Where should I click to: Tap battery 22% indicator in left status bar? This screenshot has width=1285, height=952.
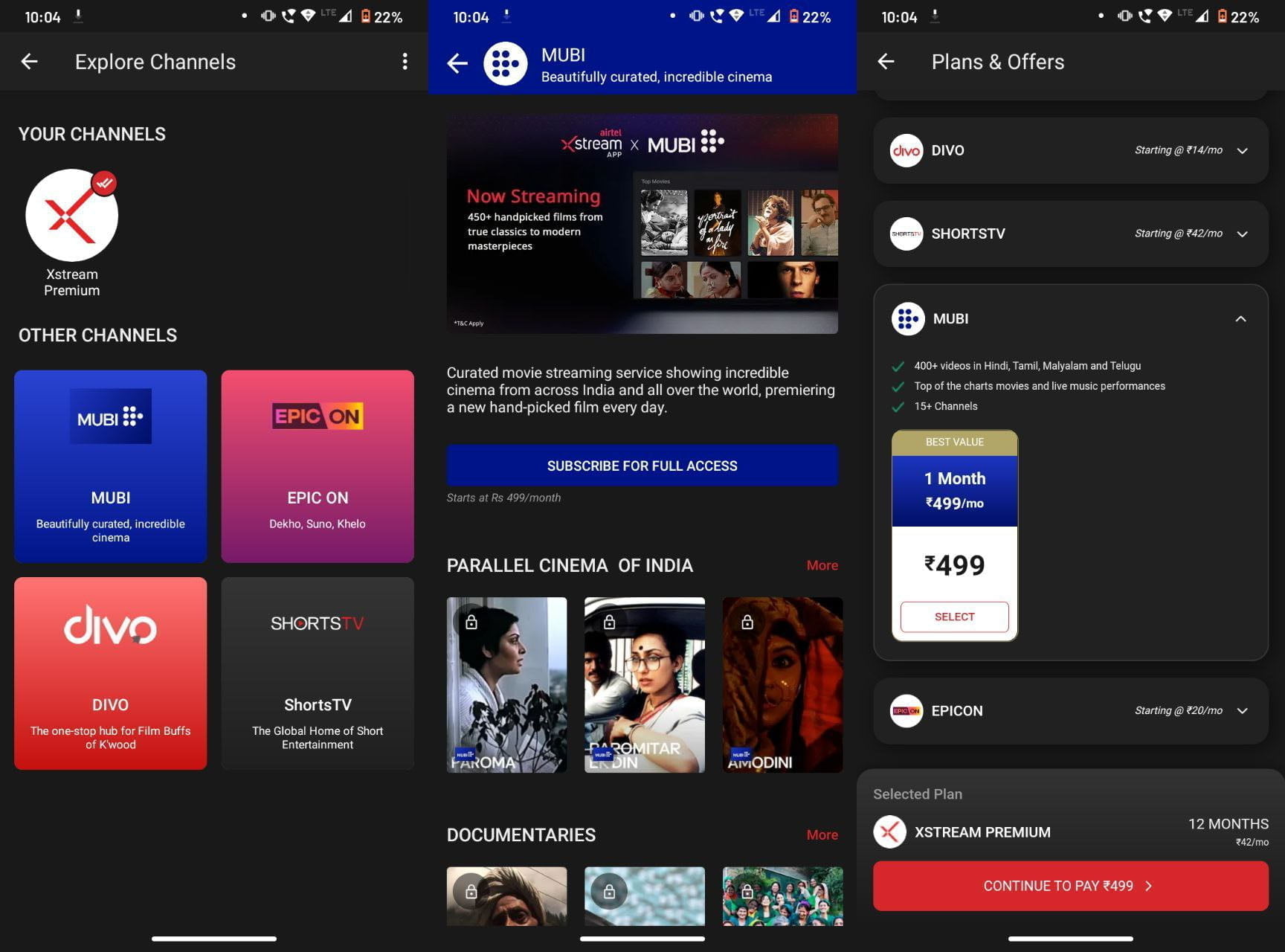[x=381, y=16]
